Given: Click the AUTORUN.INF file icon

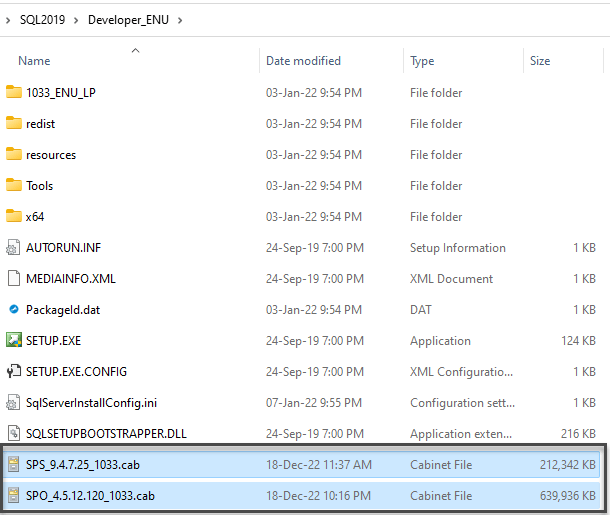Looking at the screenshot, I should point(14,247).
